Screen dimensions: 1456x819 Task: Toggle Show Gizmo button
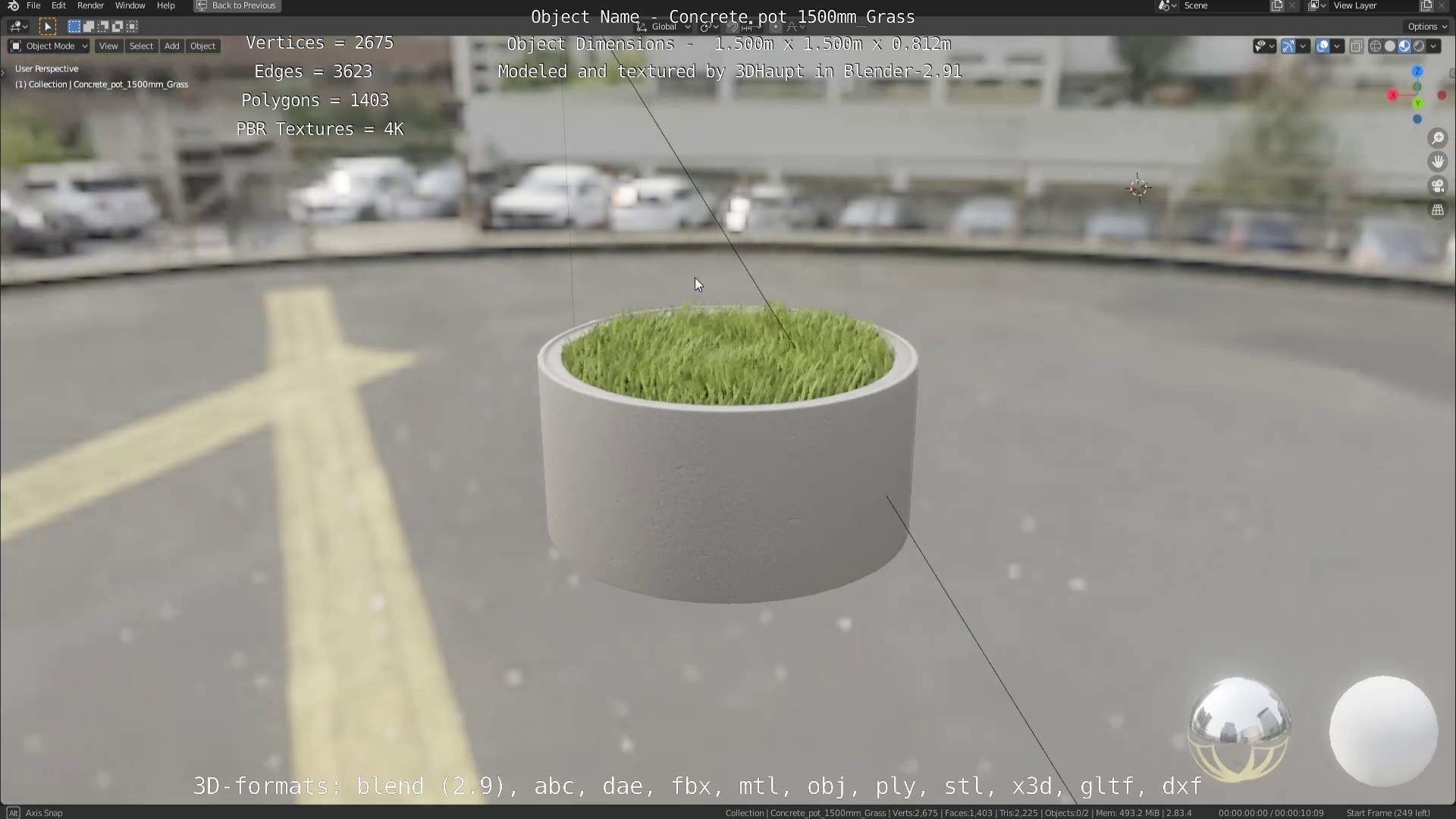pos(1288,46)
